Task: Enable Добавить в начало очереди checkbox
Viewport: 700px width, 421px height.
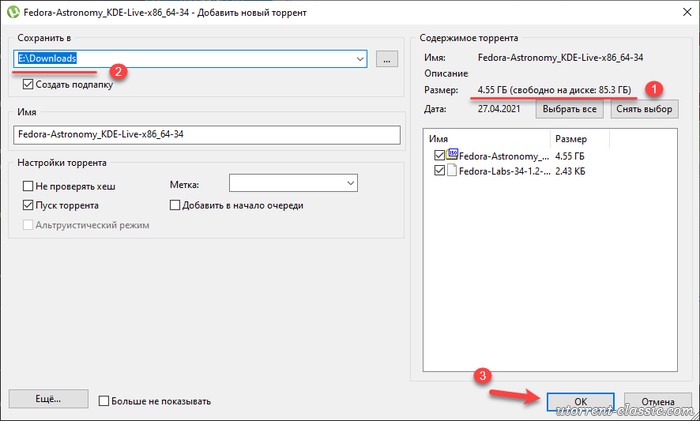Action: click(175, 205)
